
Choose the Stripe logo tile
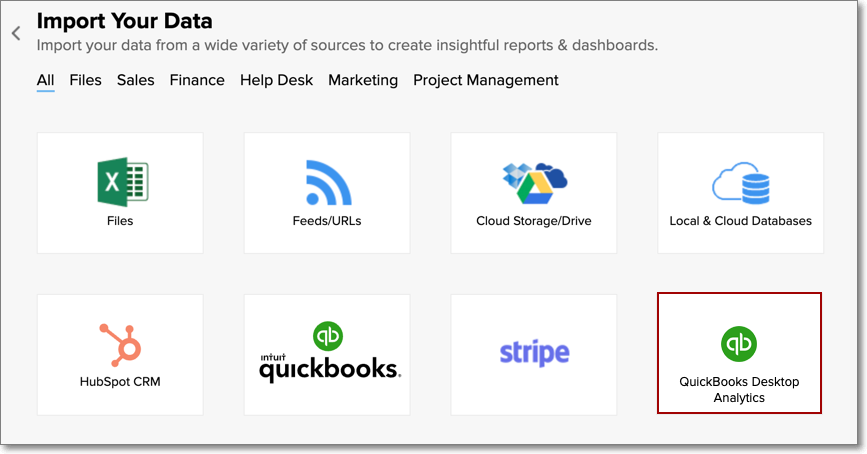(x=534, y=355)
